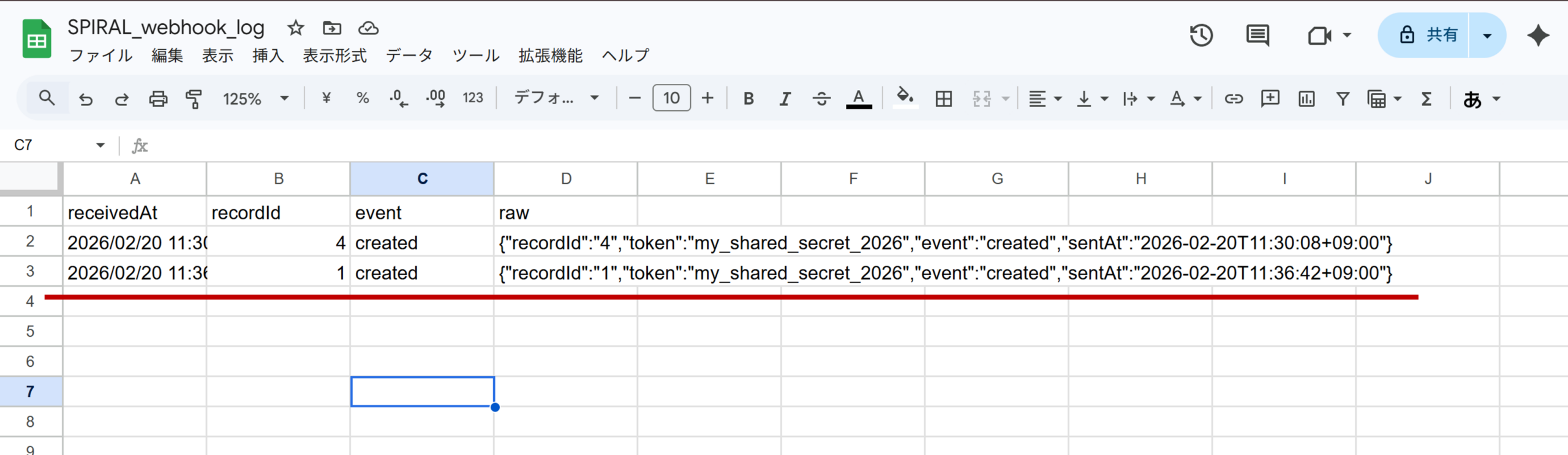This screenshot has width=1568, height=455.
Task: Star the SPIRAL_webhook_log document
Action: pos(296,28)
